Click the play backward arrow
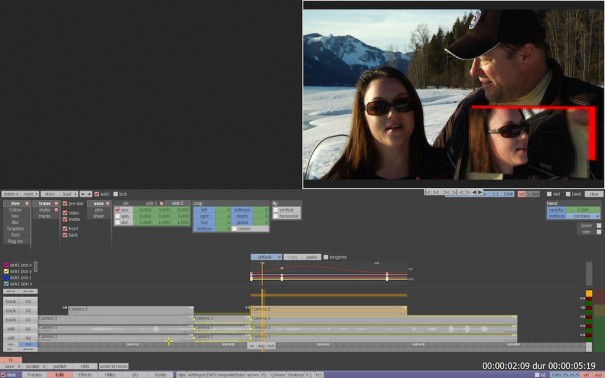 (474, 192)
